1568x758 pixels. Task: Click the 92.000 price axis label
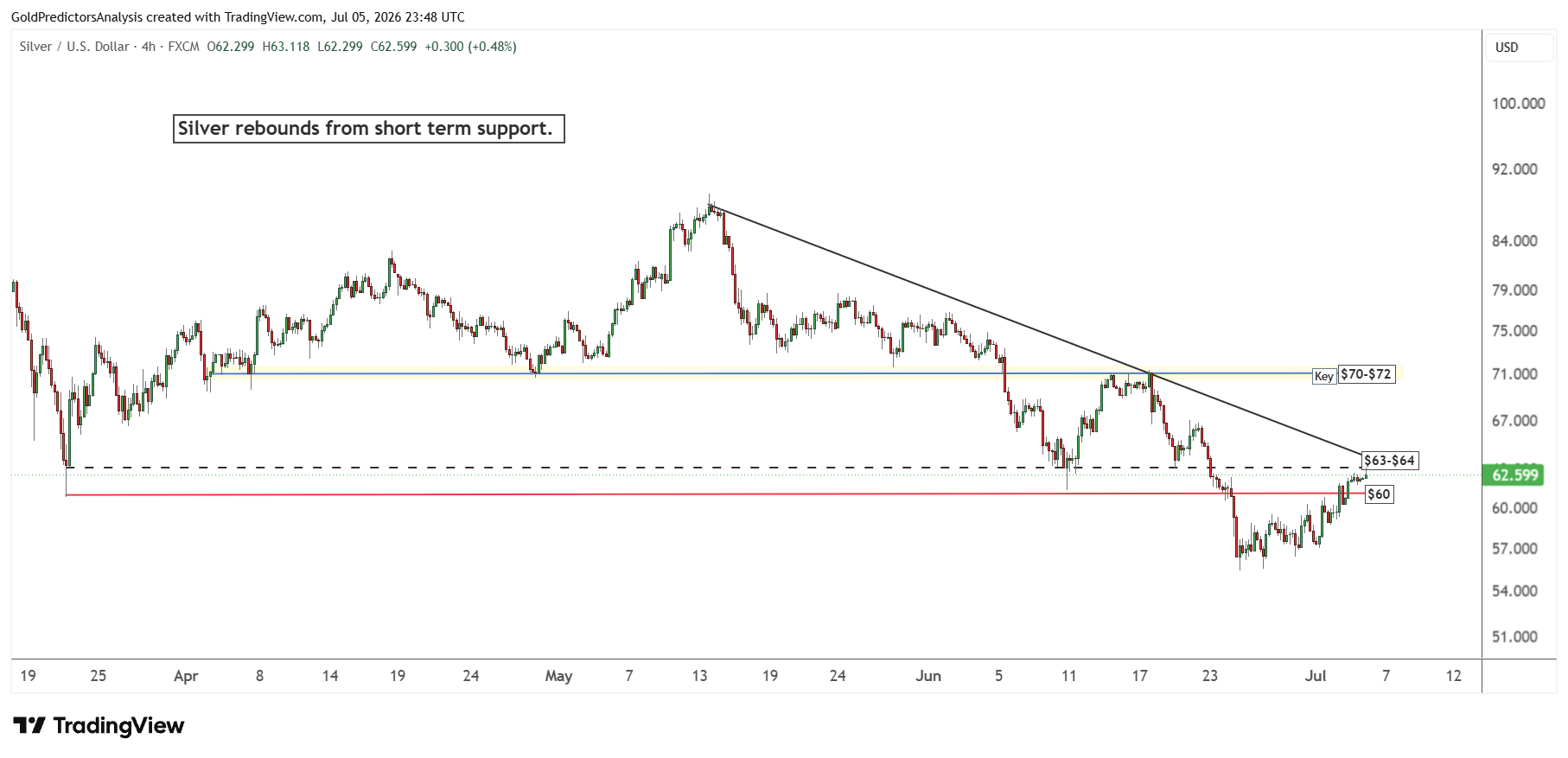[1514, 169]
